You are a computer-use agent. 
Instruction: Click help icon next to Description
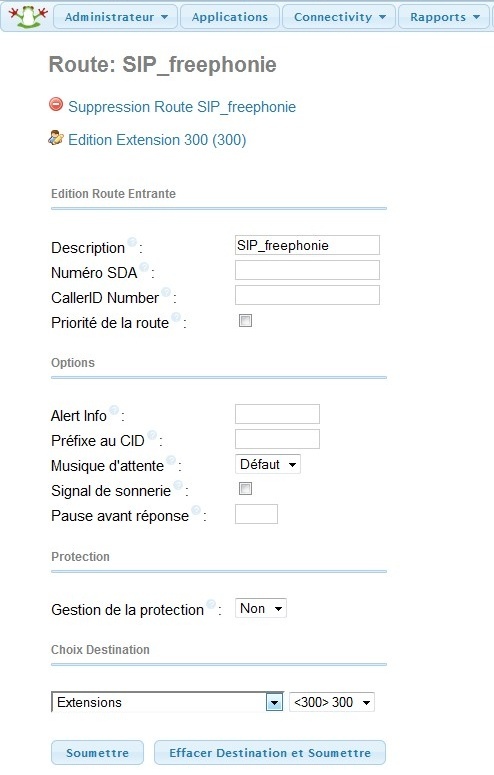click(x=132, y=242)
